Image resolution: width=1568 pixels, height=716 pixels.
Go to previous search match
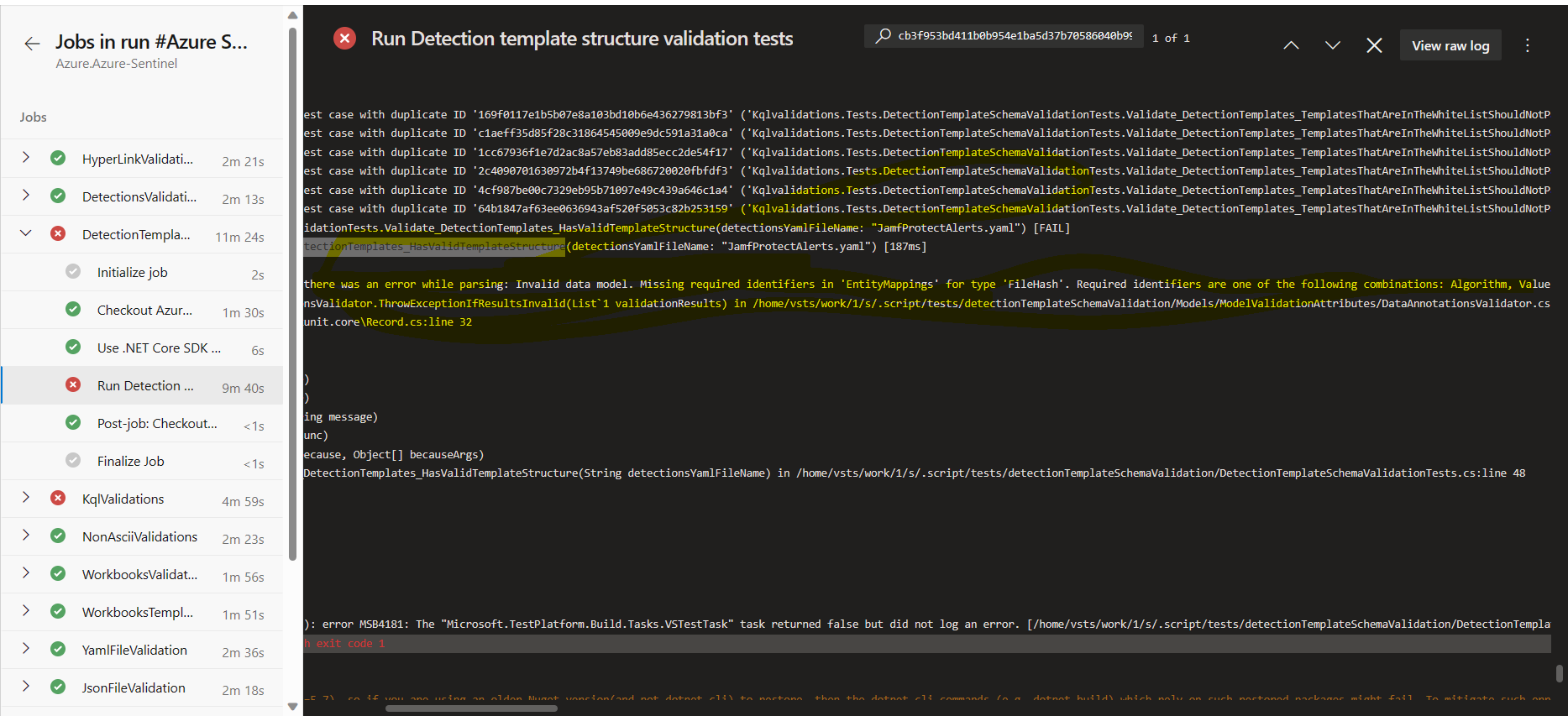coord(1292,45)
